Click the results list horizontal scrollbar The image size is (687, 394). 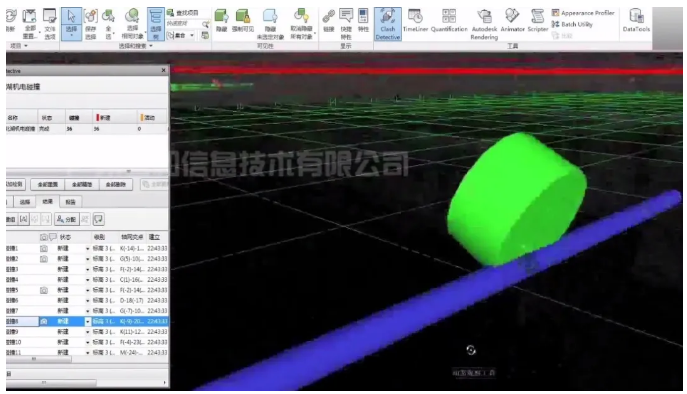tap(39, 359)
